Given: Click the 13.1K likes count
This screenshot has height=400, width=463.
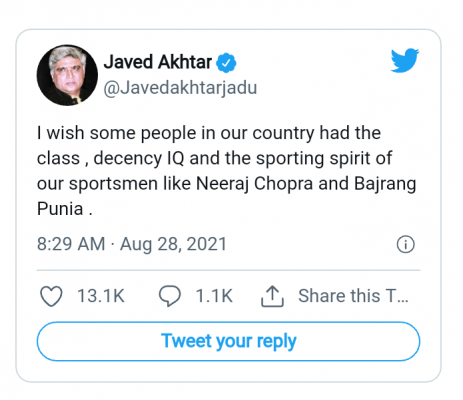Looking at the screenshot, I should pyautogui.click(x=101, y=296).
